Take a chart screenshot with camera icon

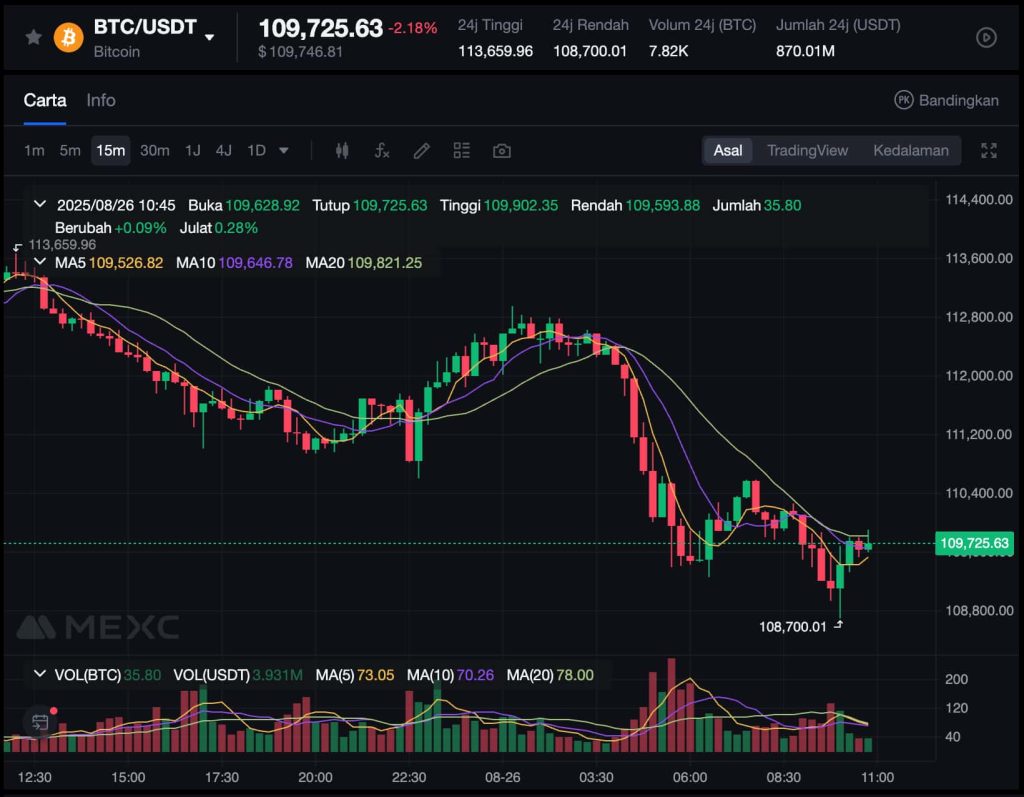pos(502,151)
